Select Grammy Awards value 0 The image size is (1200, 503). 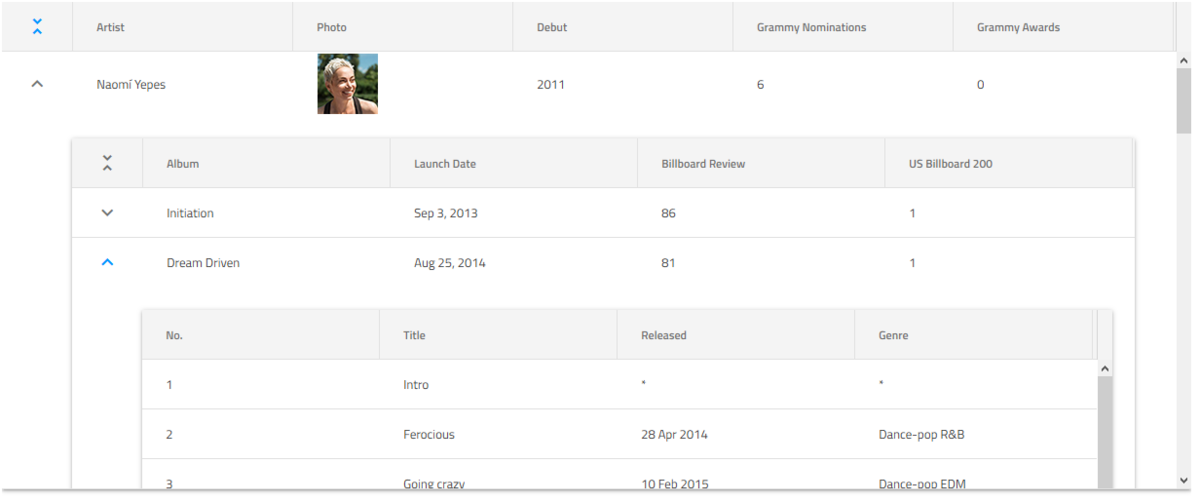(980, 85)
